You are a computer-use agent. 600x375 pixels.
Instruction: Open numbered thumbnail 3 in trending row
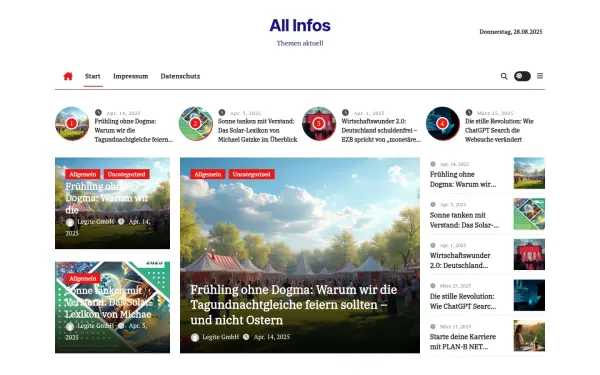coord(319,124)
